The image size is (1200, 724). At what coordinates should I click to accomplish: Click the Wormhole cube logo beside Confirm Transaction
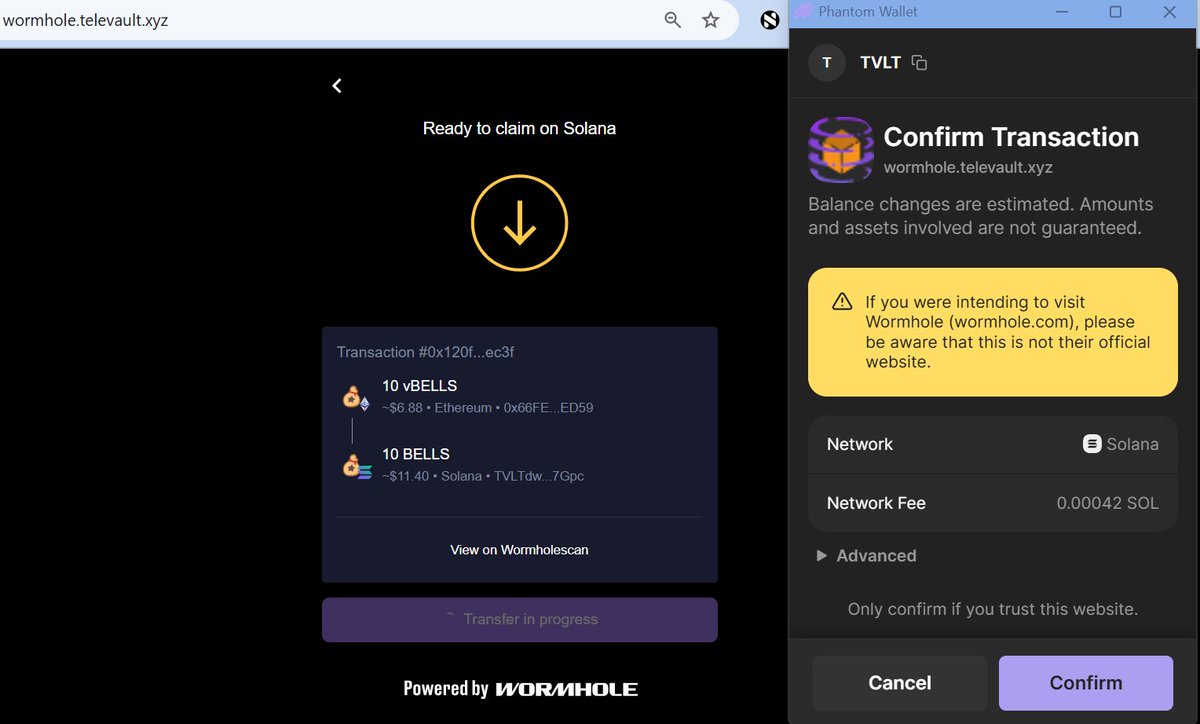pos(840,150)
